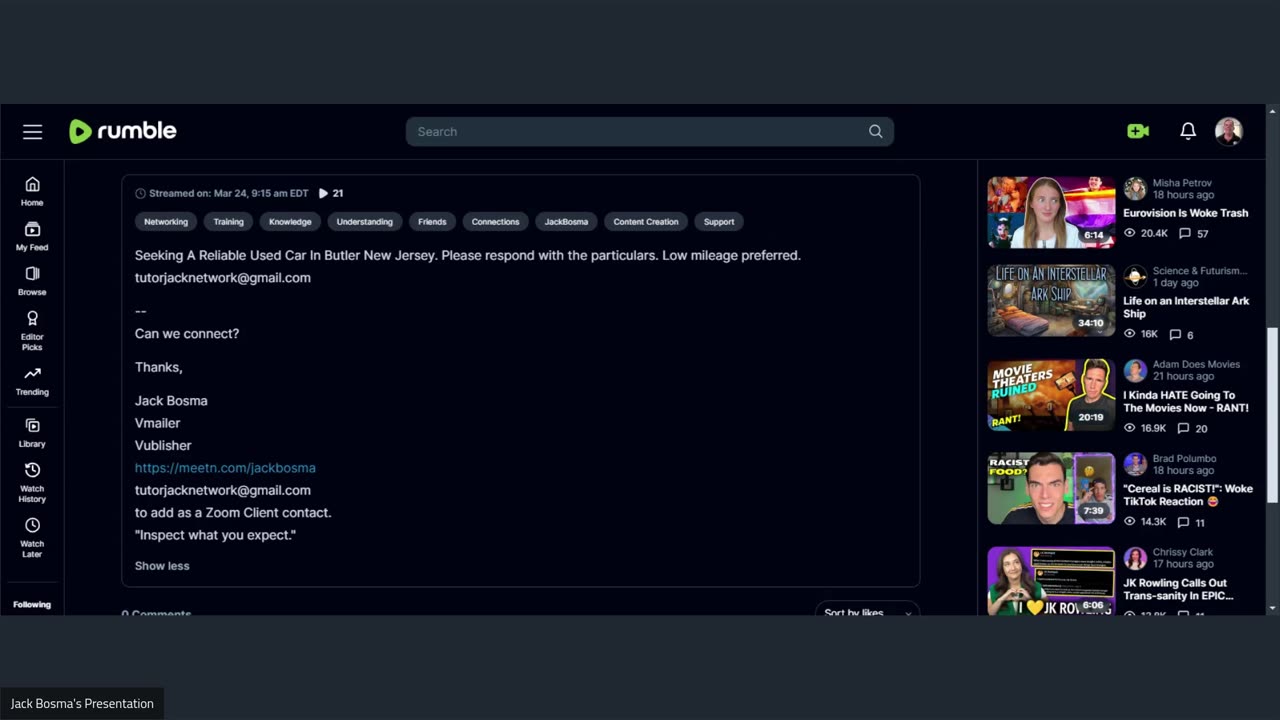Open Watch Later in the sidebar

32,538
